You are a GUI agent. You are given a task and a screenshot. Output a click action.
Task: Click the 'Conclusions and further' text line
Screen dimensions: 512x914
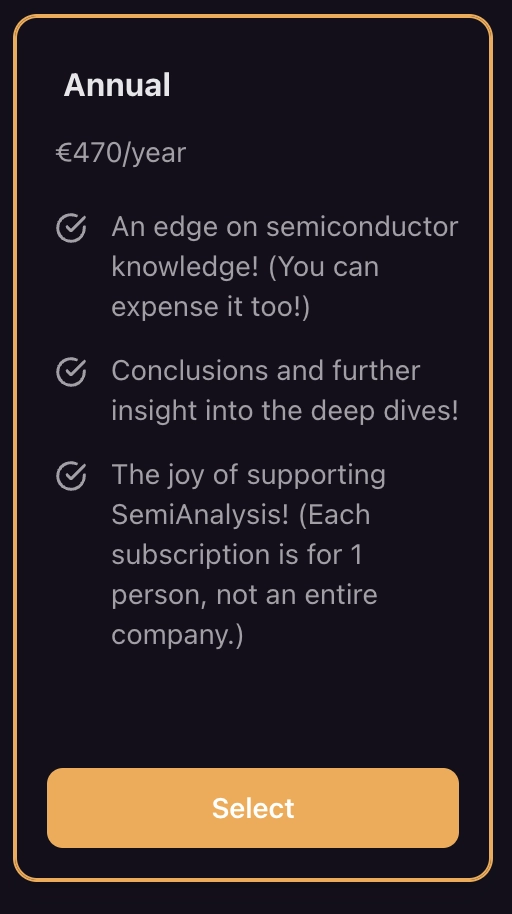point(265,371)
